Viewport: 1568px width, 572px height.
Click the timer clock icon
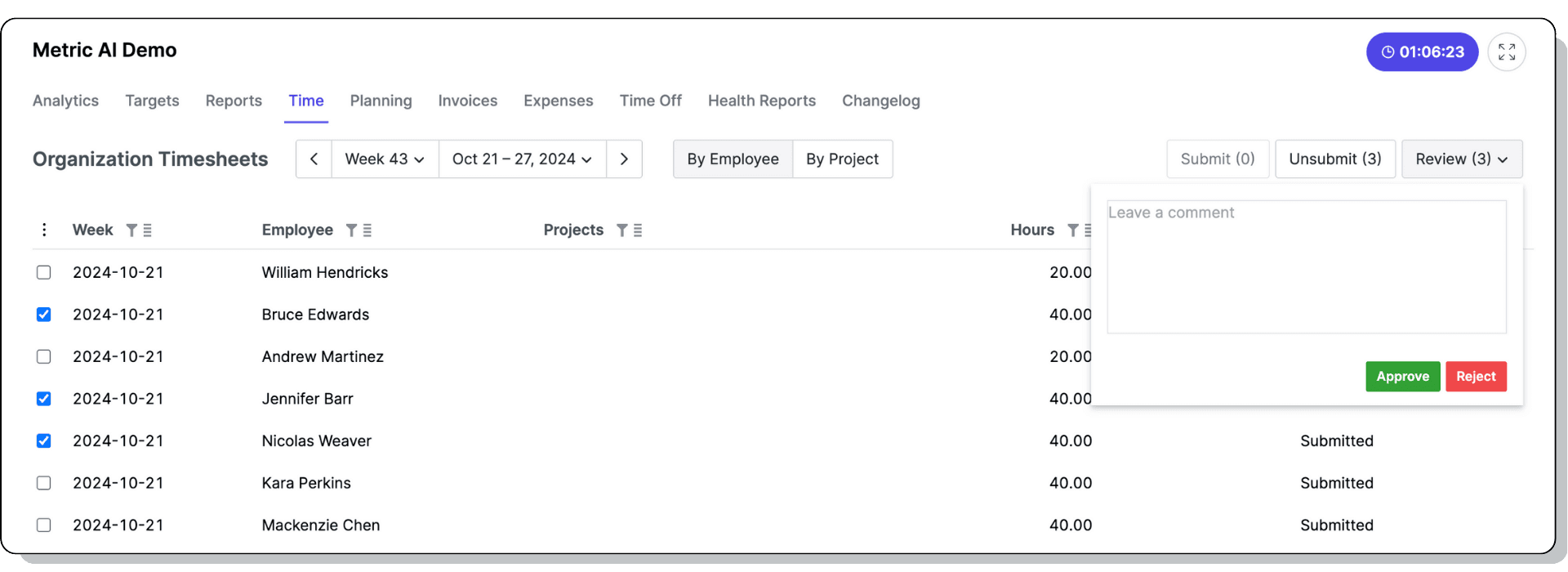[x=1388, y=52]
